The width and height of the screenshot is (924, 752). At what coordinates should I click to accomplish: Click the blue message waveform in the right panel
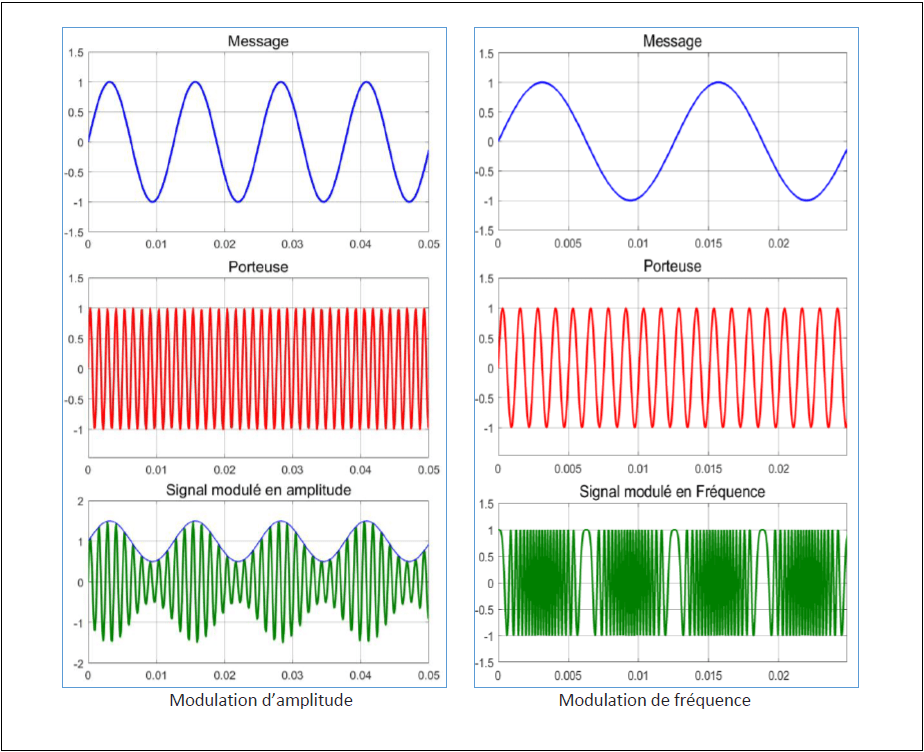541,83
